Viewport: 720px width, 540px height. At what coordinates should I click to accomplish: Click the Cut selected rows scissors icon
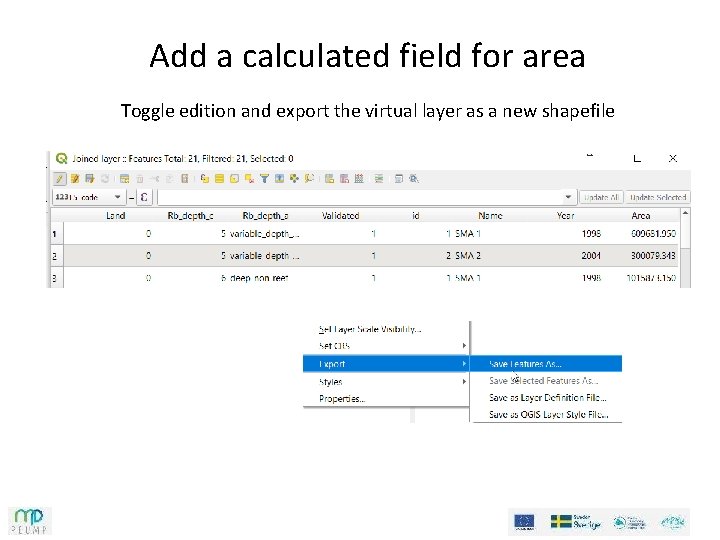point(155,179)
